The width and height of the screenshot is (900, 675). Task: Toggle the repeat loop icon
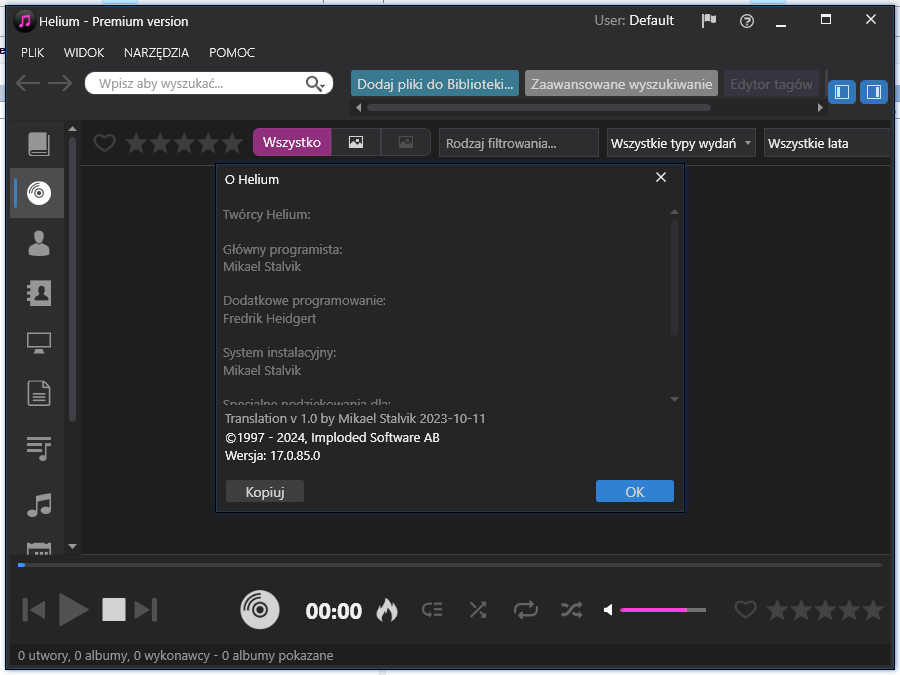tap(525, 610)
